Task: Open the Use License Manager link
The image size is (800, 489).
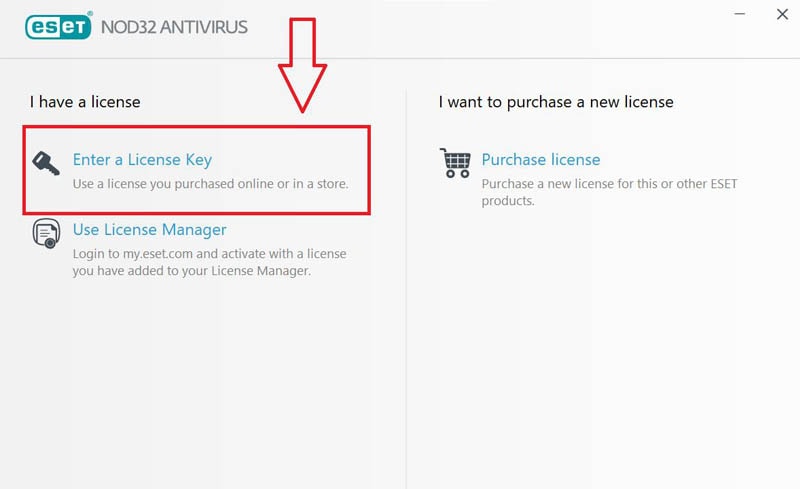Action: (149, 230)
